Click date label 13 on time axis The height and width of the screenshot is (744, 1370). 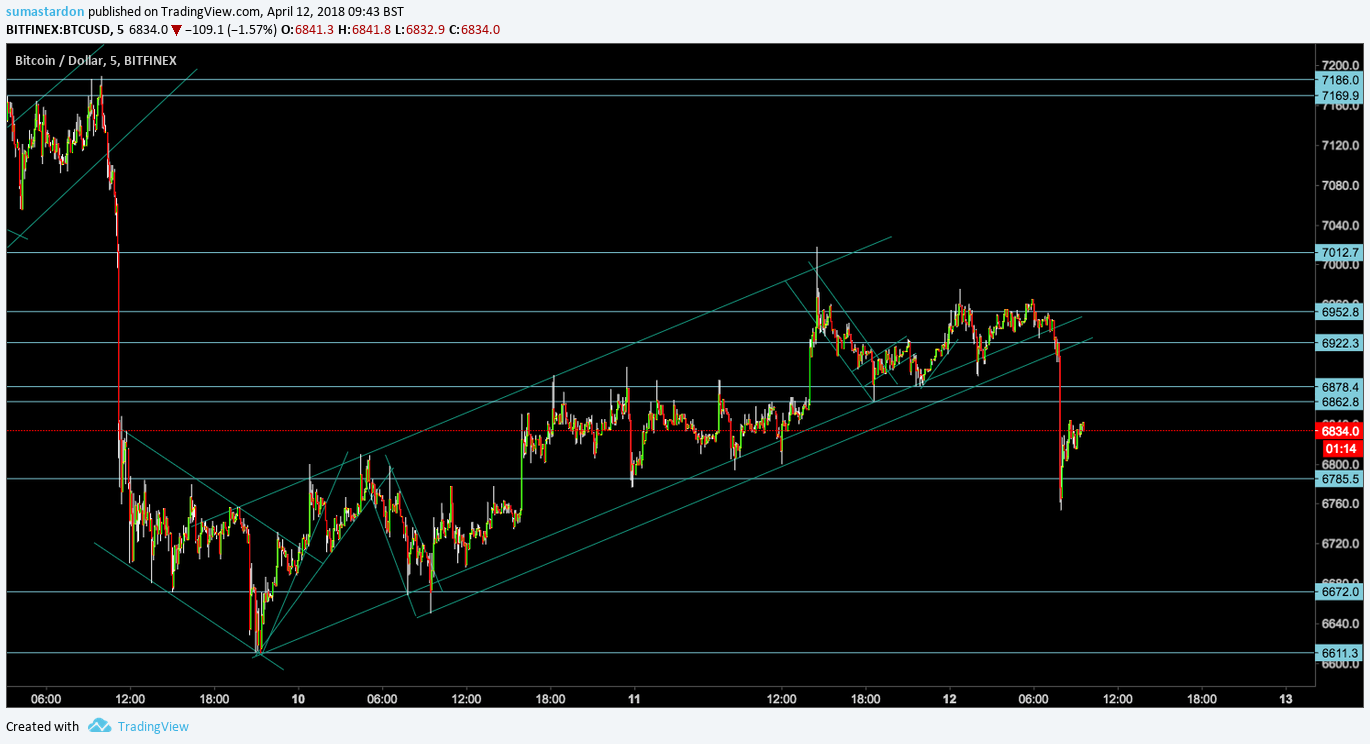pyautogui.click(x=1285, y=698)
